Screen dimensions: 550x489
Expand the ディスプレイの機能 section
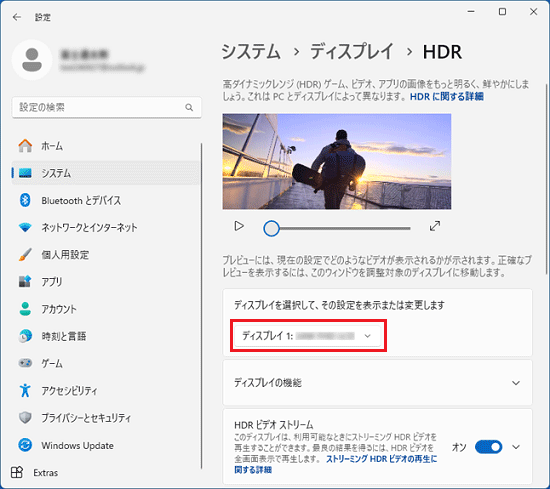click(377, 383)
